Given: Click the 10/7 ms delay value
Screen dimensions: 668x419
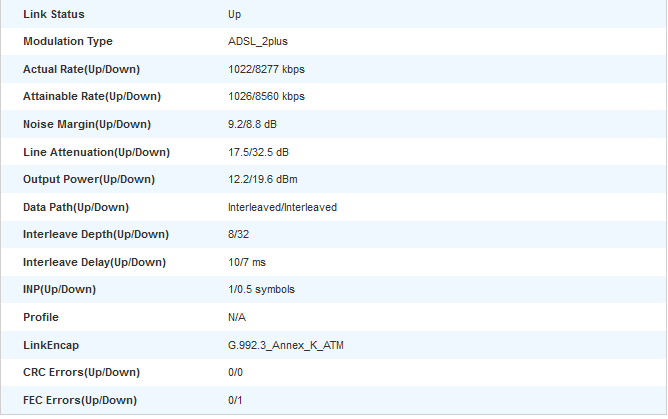Looking at the screenshot, I should pyautogui.click(x=247, y=262).
